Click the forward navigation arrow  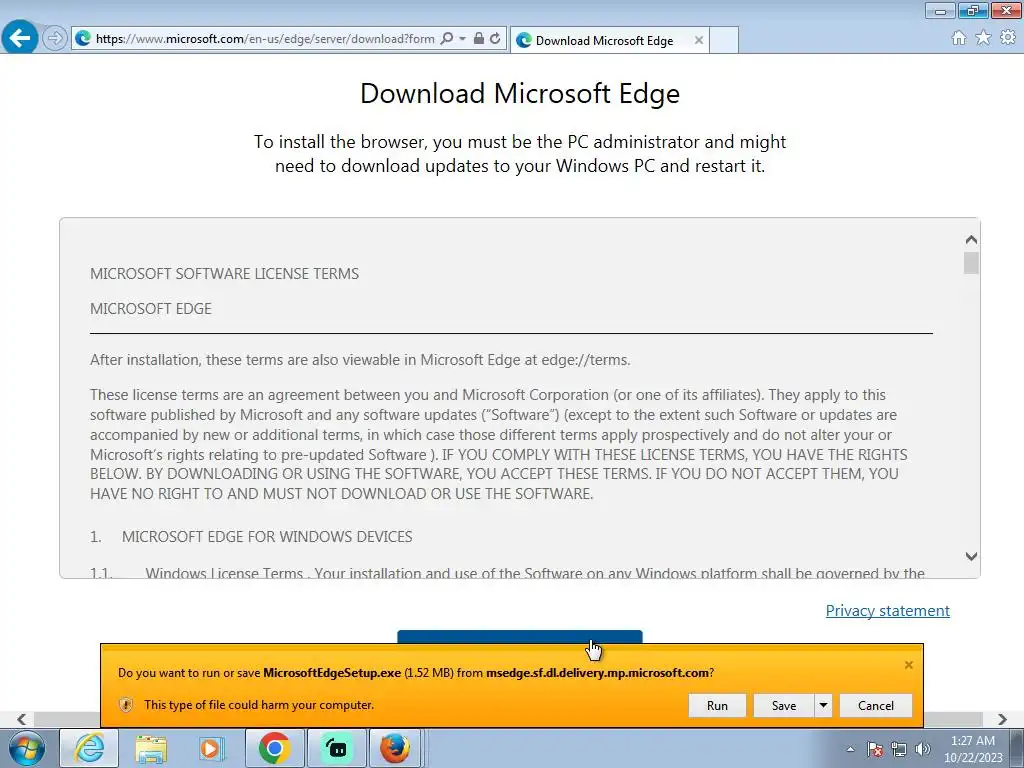tap(55, 38)
